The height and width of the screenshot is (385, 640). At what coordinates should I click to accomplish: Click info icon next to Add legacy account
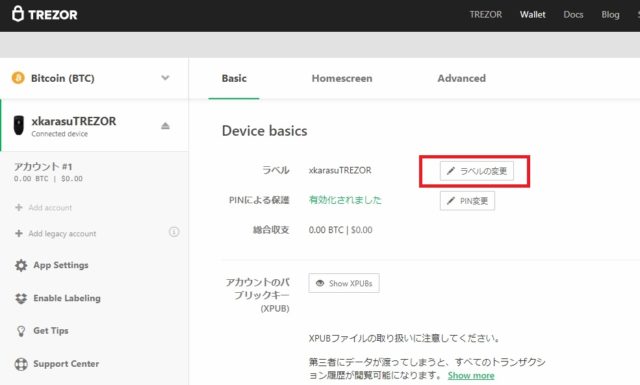tap(174, 232)
